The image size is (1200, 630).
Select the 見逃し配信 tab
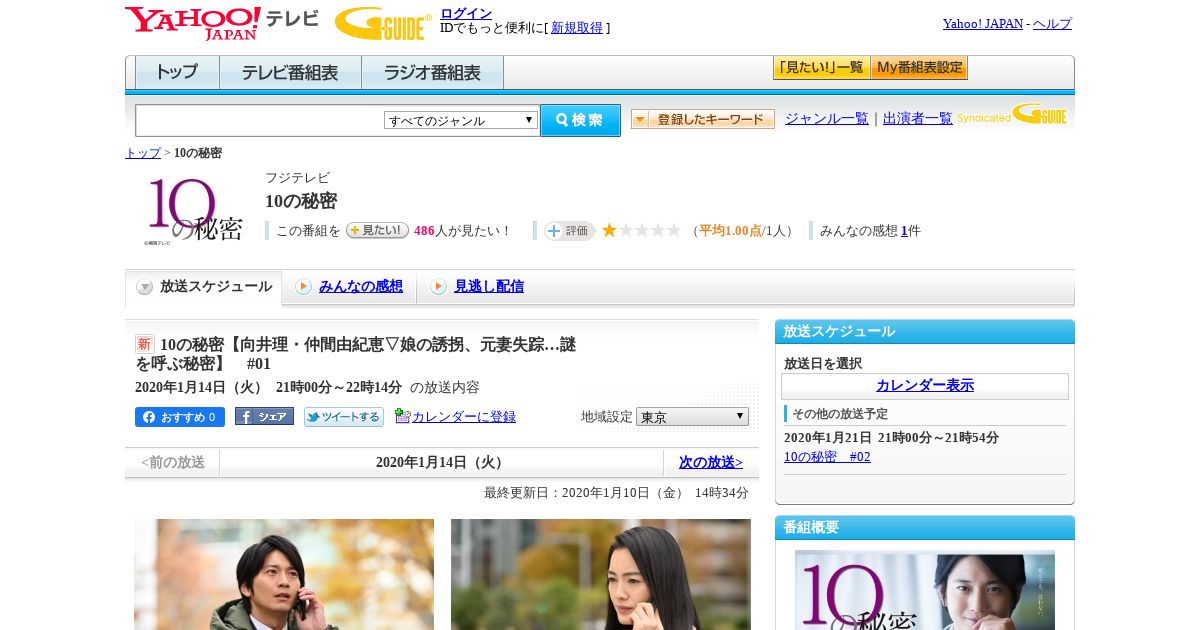click(x=489, y=287)
